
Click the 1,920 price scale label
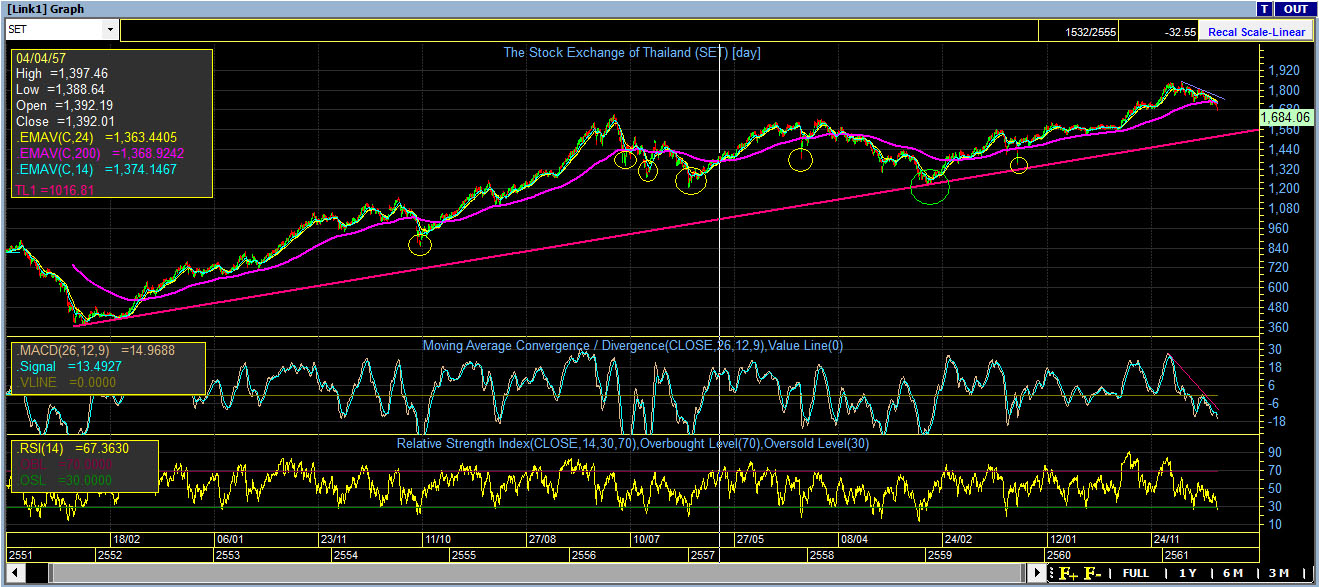pos(1286,71)
